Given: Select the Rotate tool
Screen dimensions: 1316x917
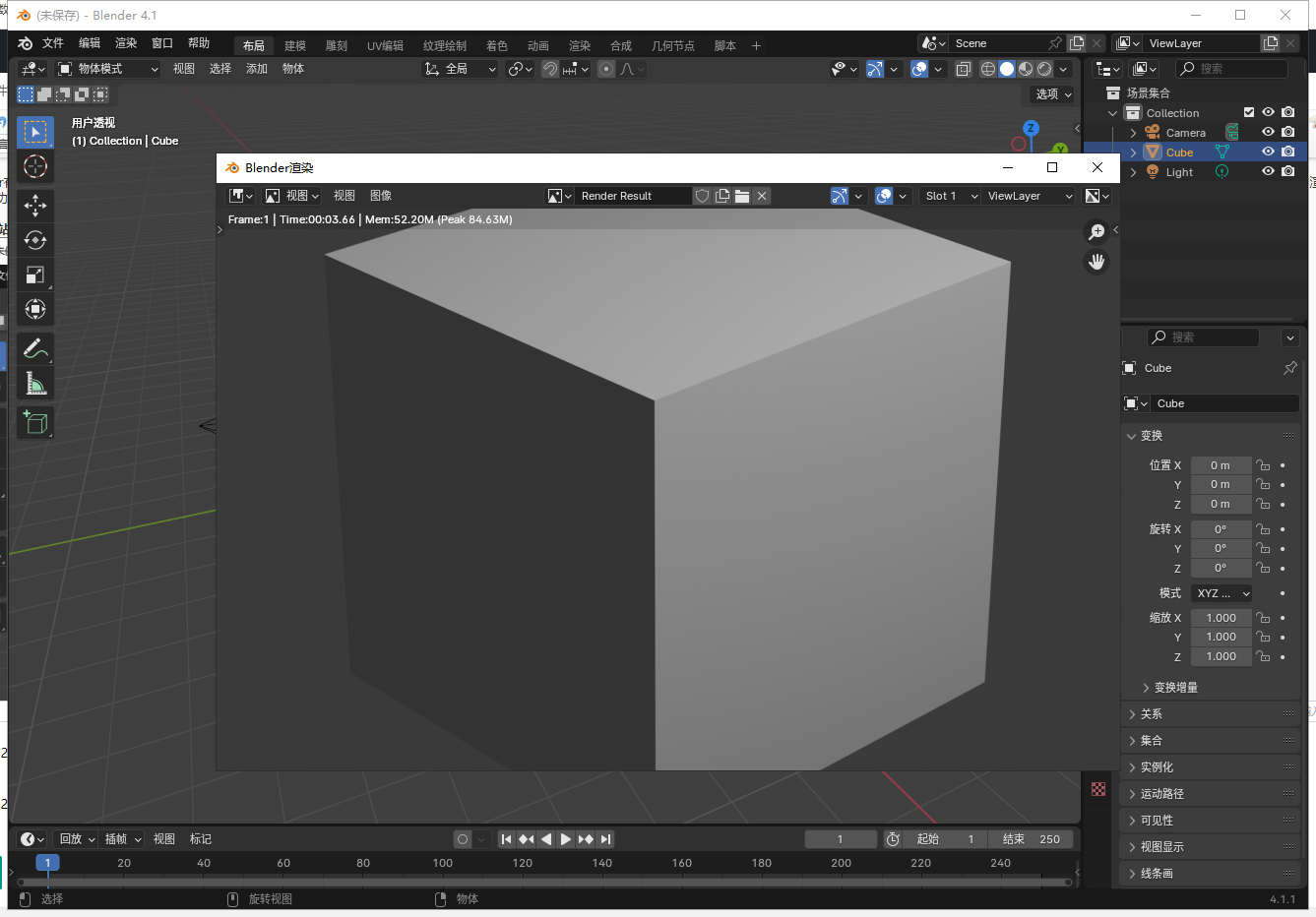Looking at the screenshot, I should (x=35, y=240).
